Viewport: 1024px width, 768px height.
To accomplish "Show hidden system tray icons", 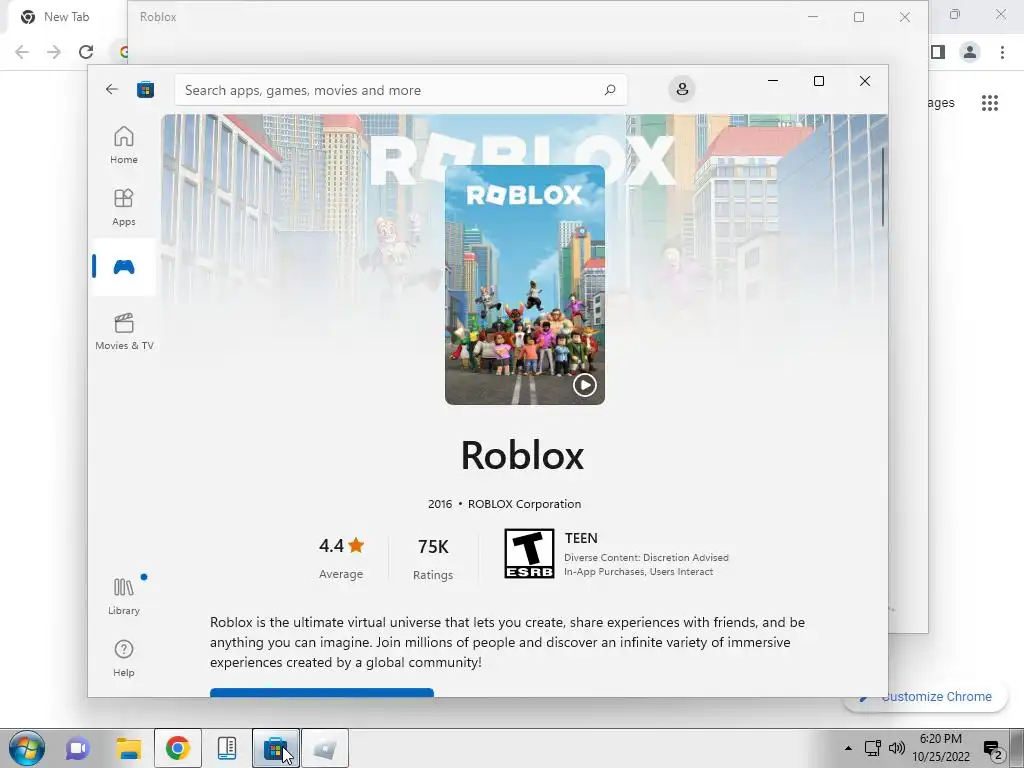I will 848,748.
